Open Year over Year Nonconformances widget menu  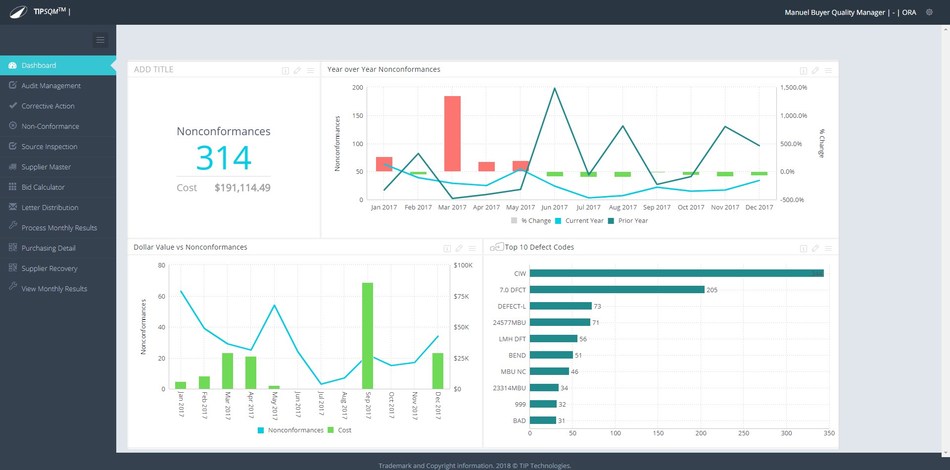pos(828,70)
